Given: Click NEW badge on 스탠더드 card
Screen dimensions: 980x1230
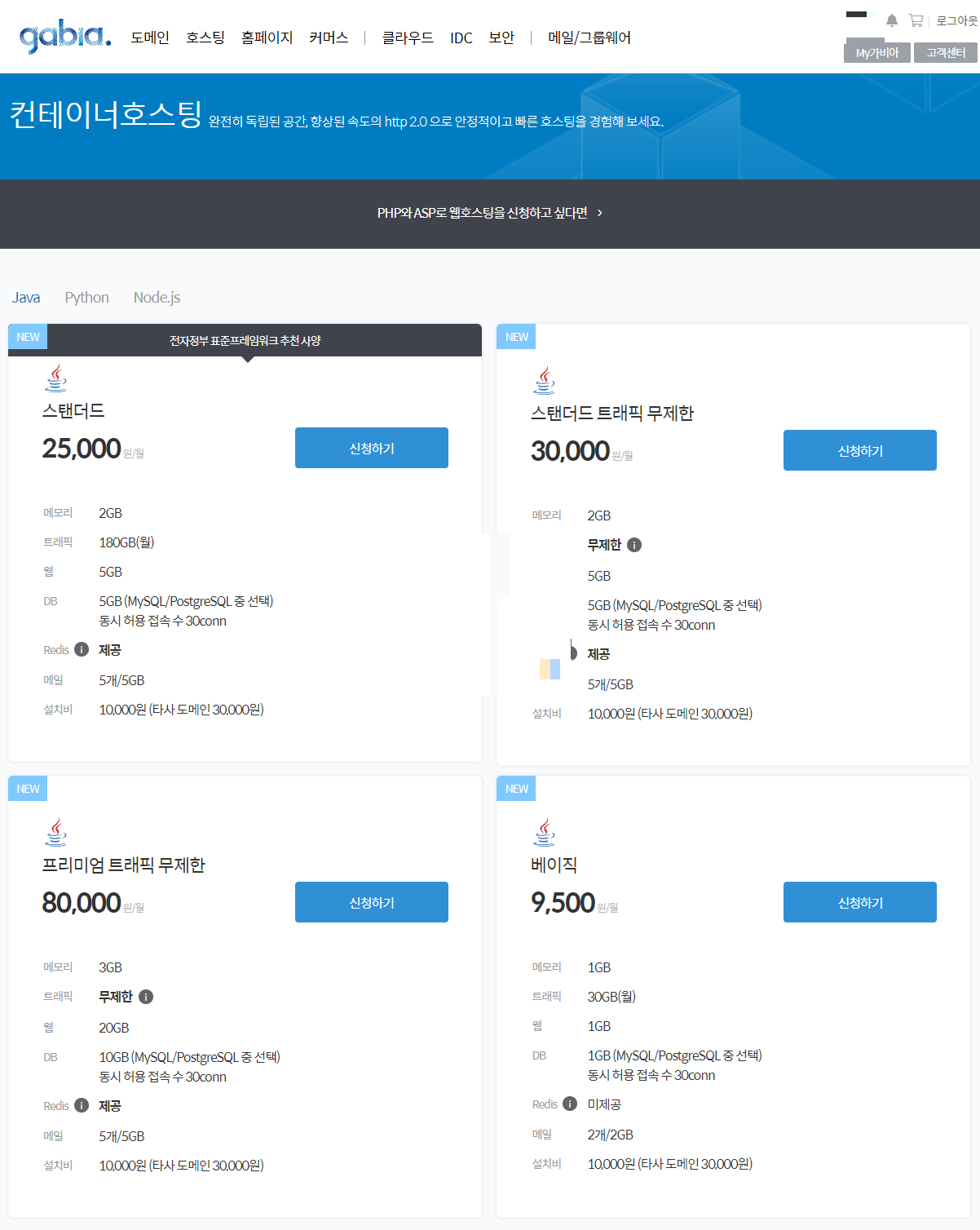Looking at the screenshot, I should coord(28,337).
